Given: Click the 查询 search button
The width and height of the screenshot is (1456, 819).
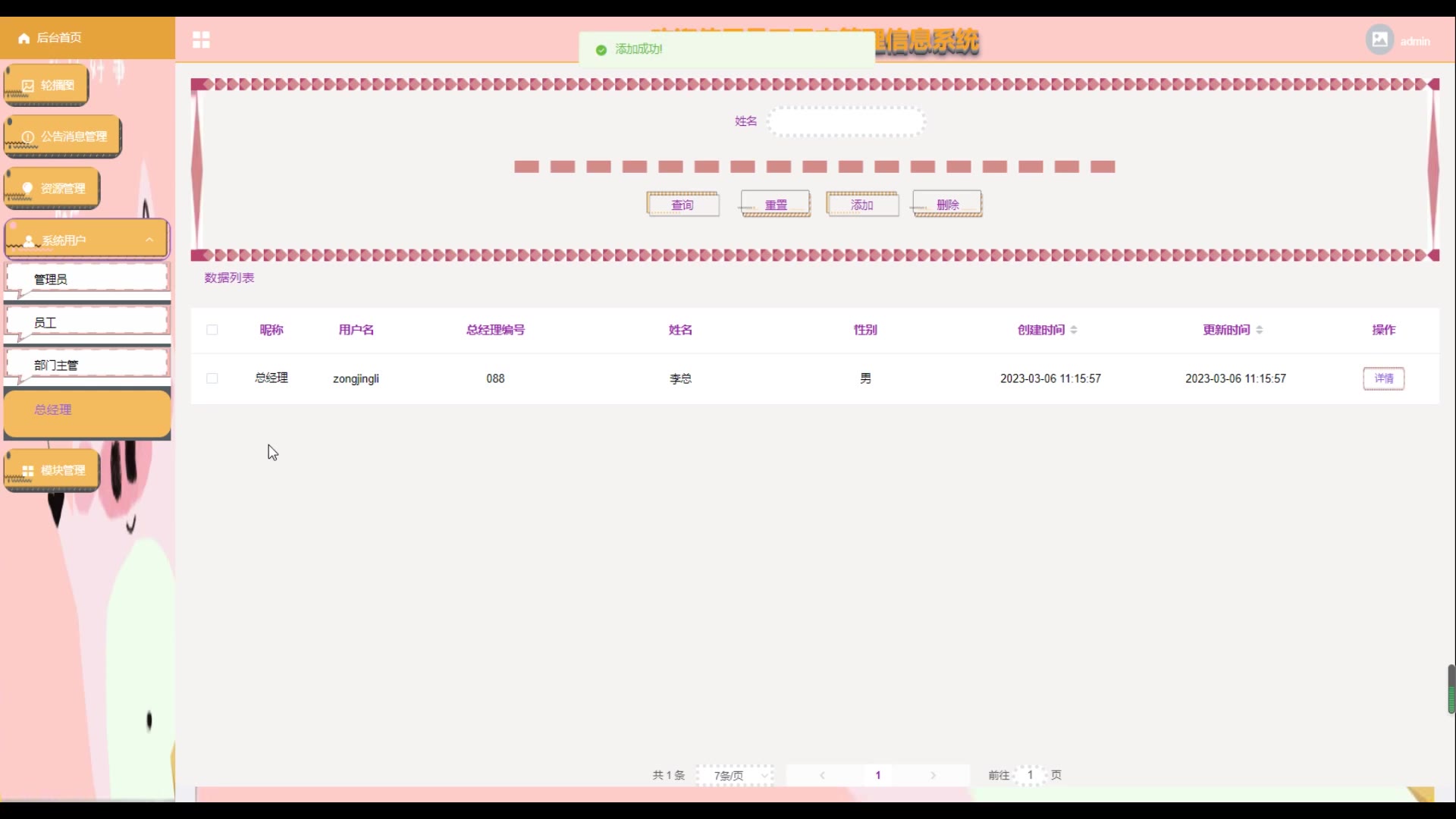Looking at the screenshot, I should (682, 205).
